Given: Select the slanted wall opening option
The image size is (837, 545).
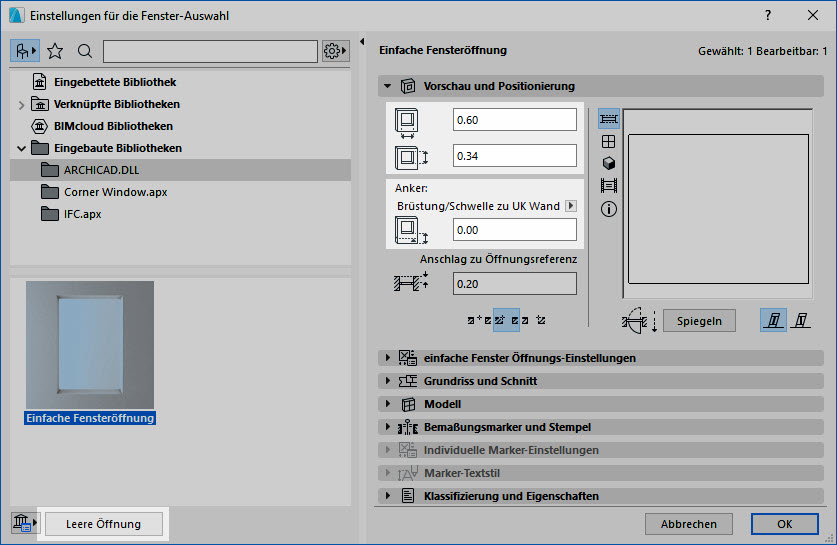Looking at the screenshot, I should tap(800, 320).
